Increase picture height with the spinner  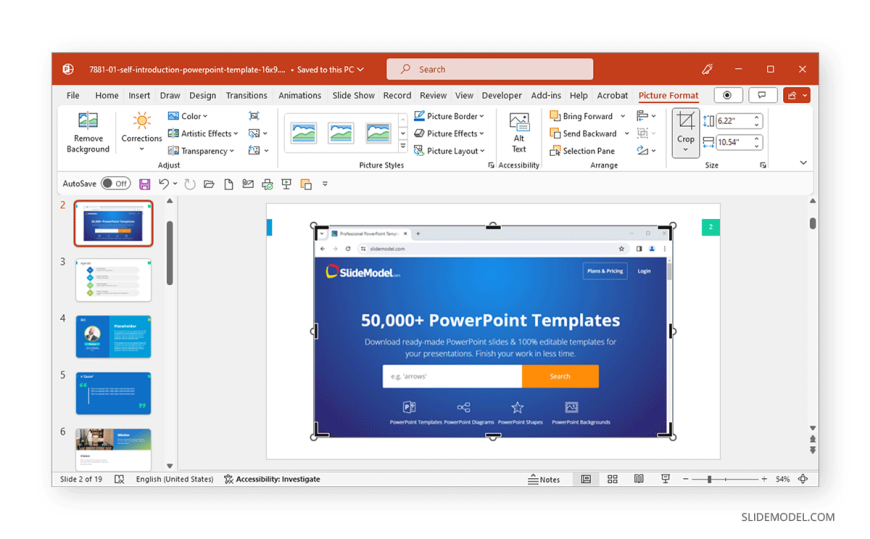point(757,118)
